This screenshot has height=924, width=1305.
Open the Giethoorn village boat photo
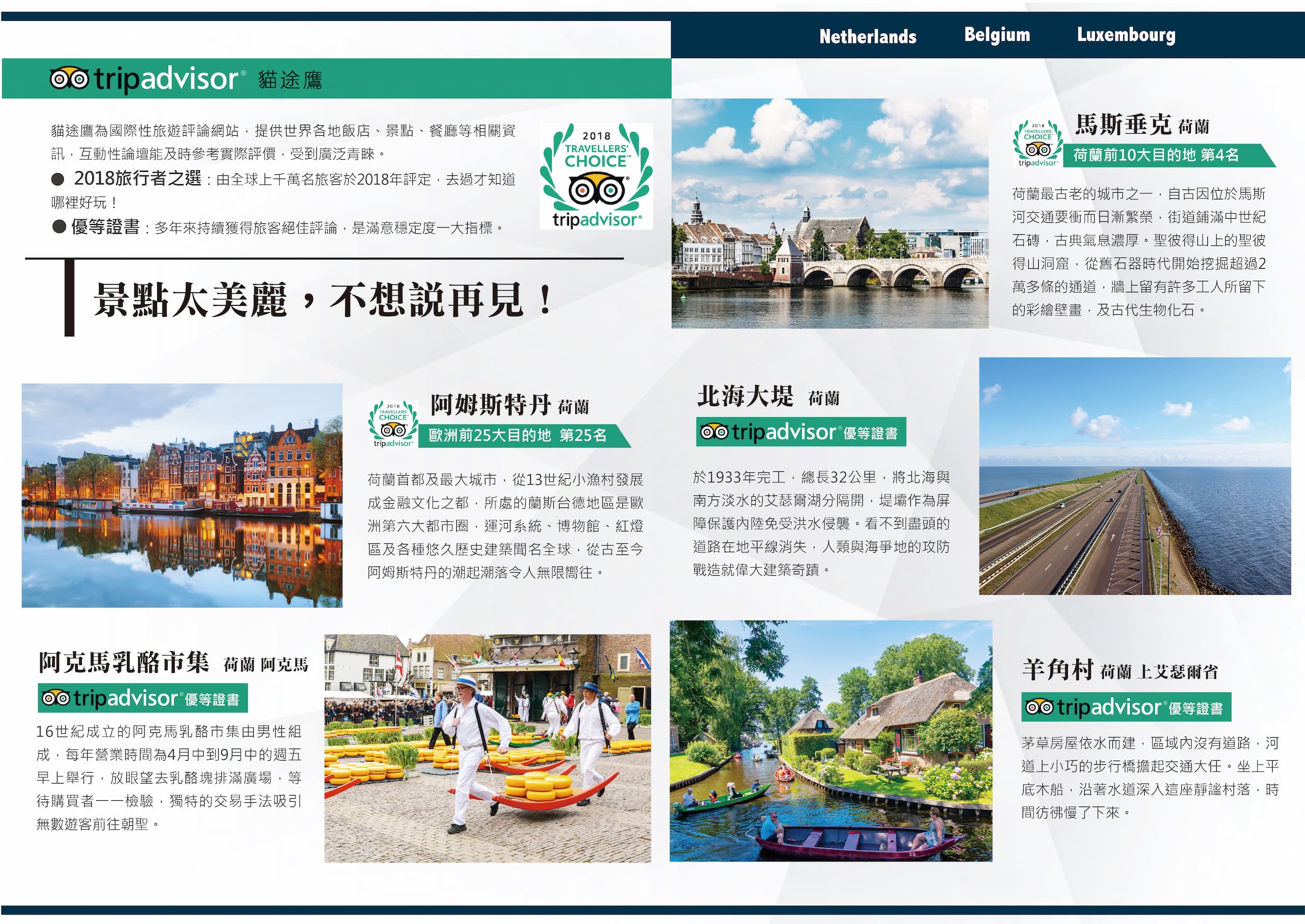pos(831,740)
